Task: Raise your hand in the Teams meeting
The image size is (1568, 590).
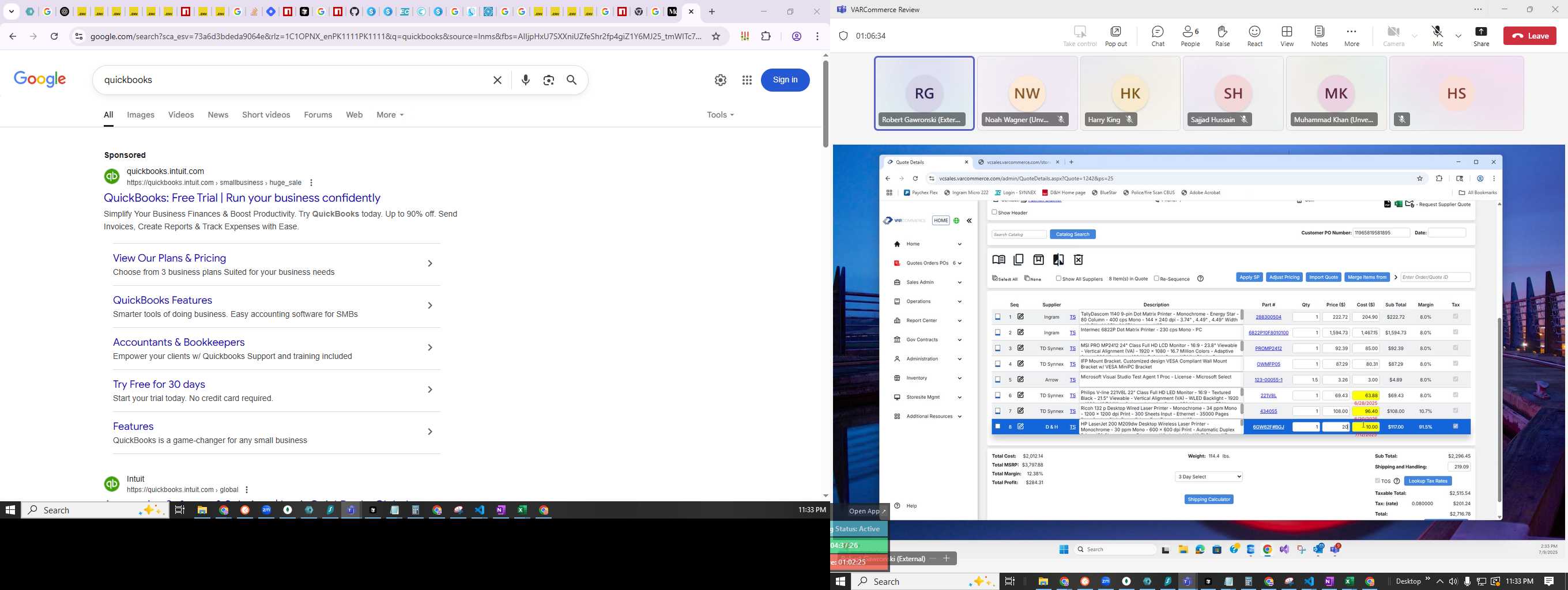Action: pos(1222,36)
